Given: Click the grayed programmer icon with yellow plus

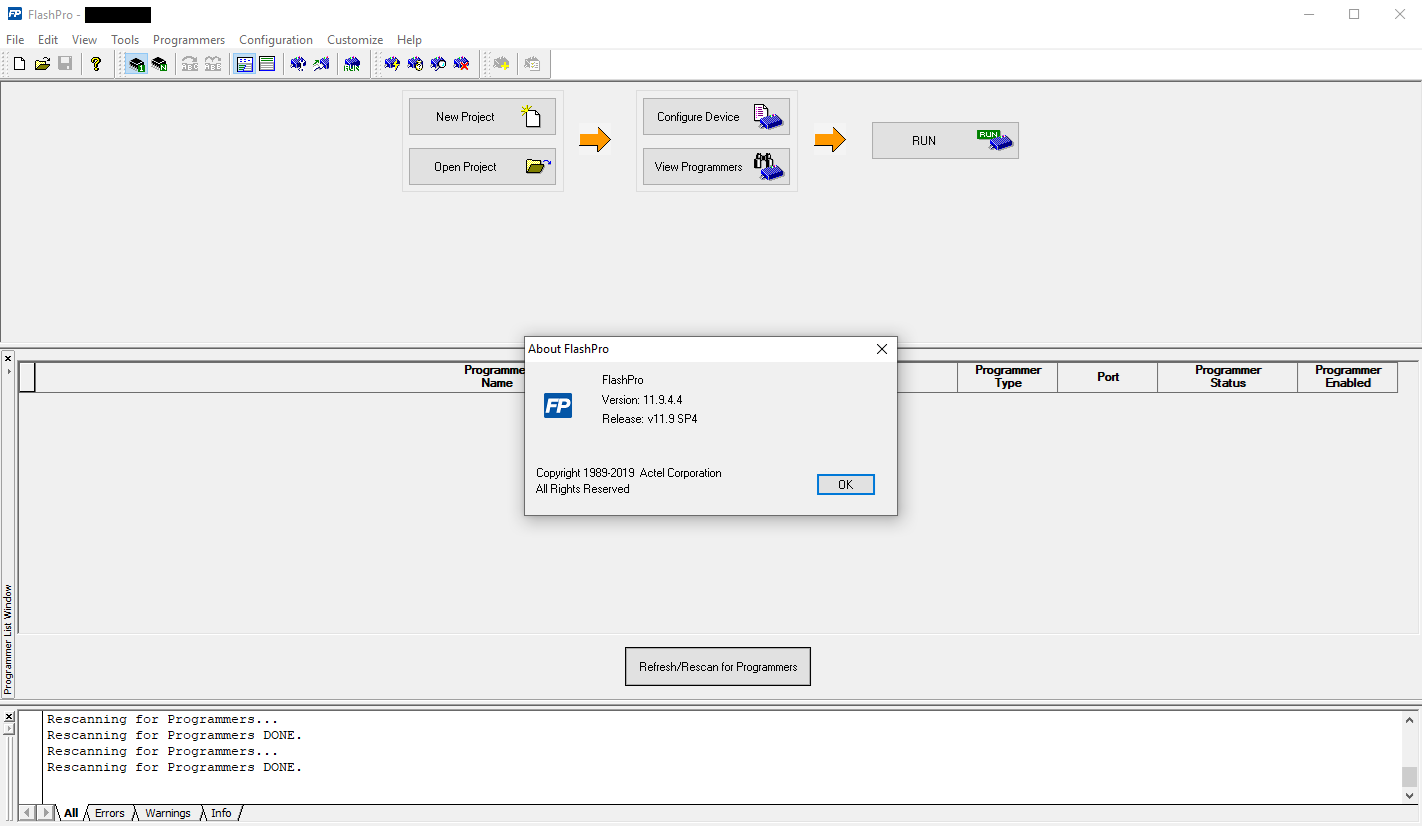Looking at the screenshot, I should pyautogui.click(x=501, y=64).
